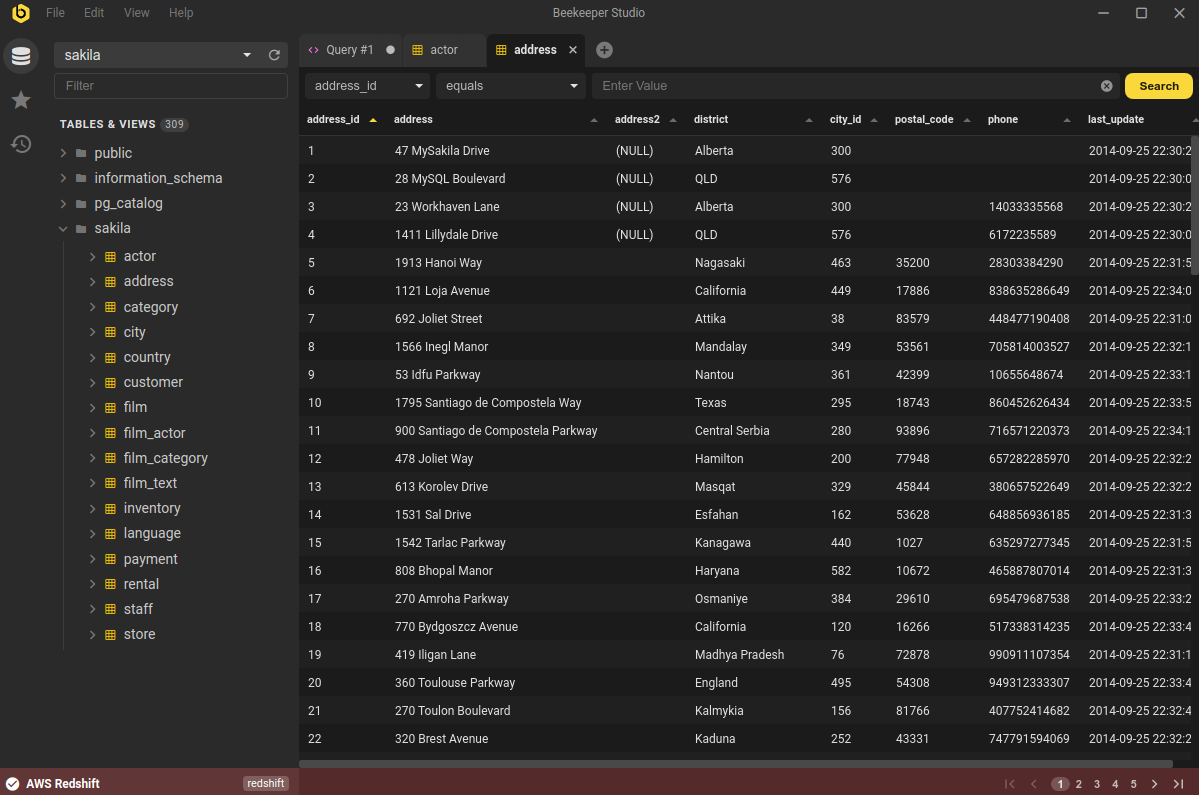This screenshot has width=1199, height=795.
Task: Click the Search button
Action: click(x=1158, y=86)
